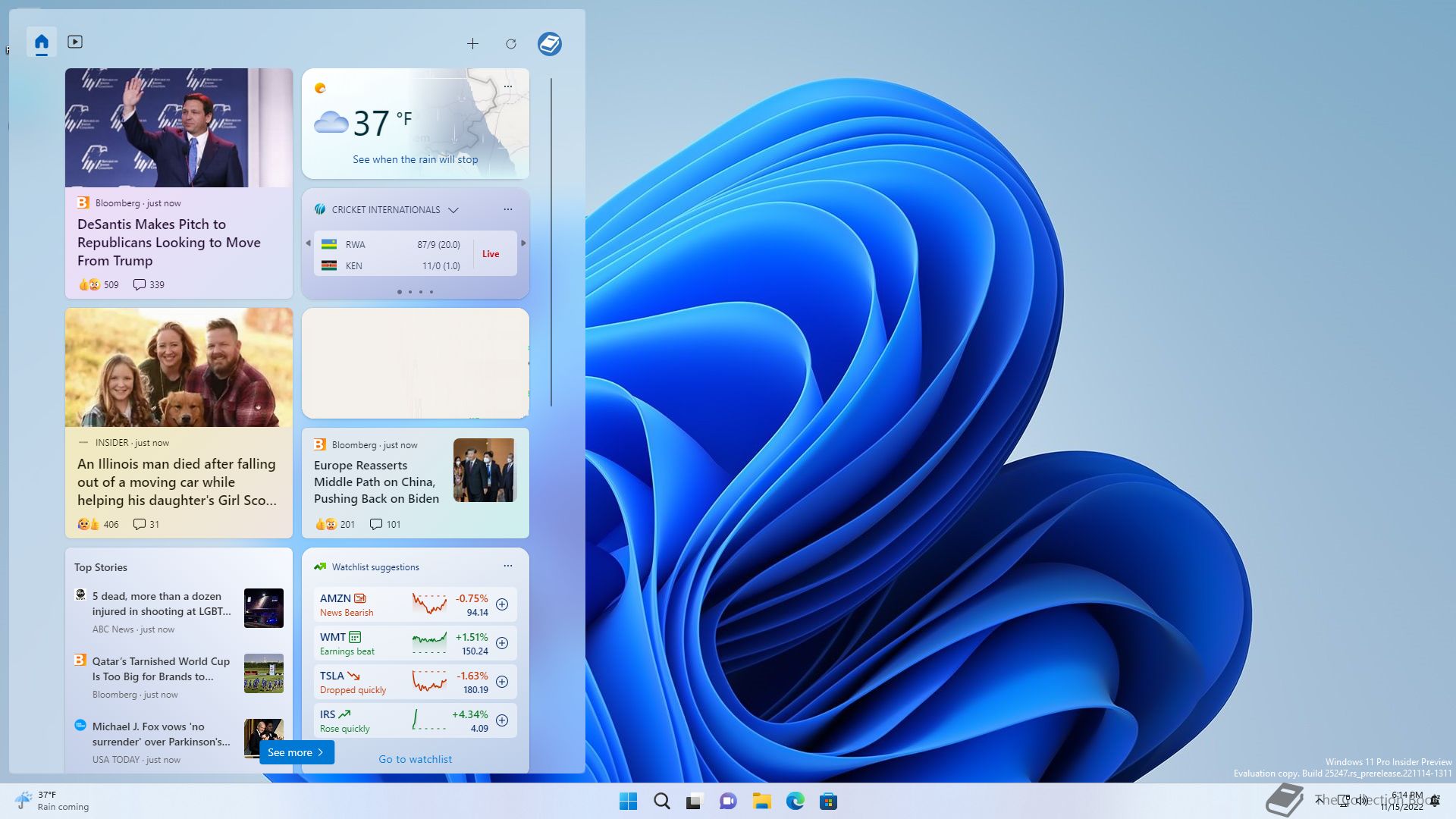Select the first cricket carousel page dot
The width and height of the screenshot is (1456, 819).
click(x=400, y=292)
